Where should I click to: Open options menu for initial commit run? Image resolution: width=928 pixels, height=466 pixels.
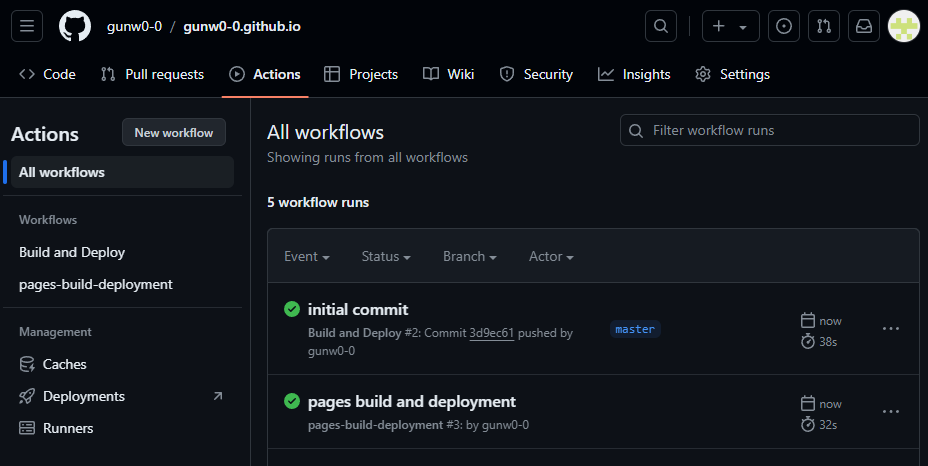tap(890, 329)
